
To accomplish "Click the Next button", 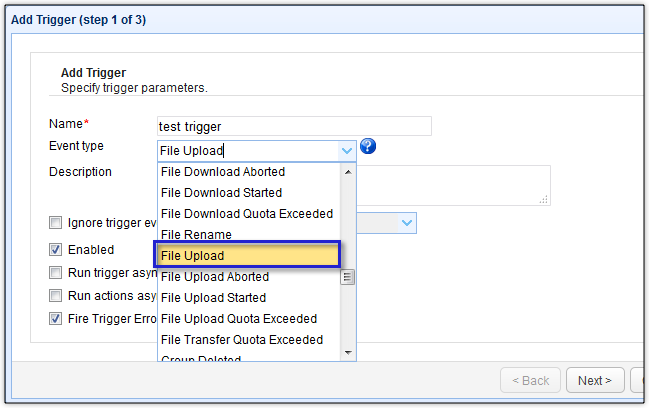I will pos(595,381).
